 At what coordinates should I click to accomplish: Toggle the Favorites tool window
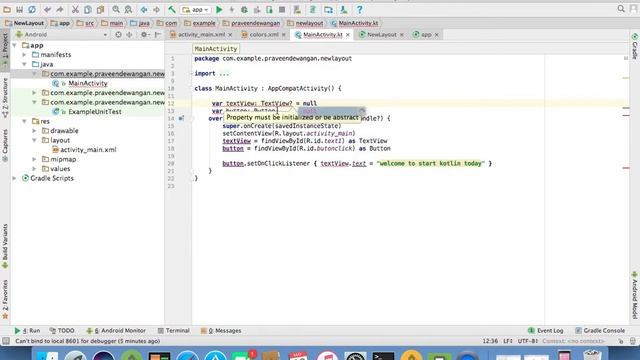pyautogui.click(x=5, y=299)
